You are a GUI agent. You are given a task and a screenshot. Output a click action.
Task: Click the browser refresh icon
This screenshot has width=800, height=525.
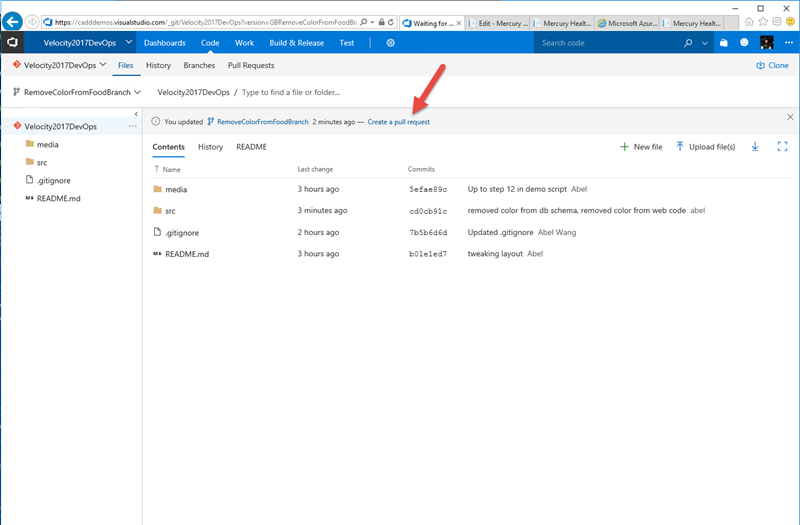pyautogui.click(x=391, y=22)
